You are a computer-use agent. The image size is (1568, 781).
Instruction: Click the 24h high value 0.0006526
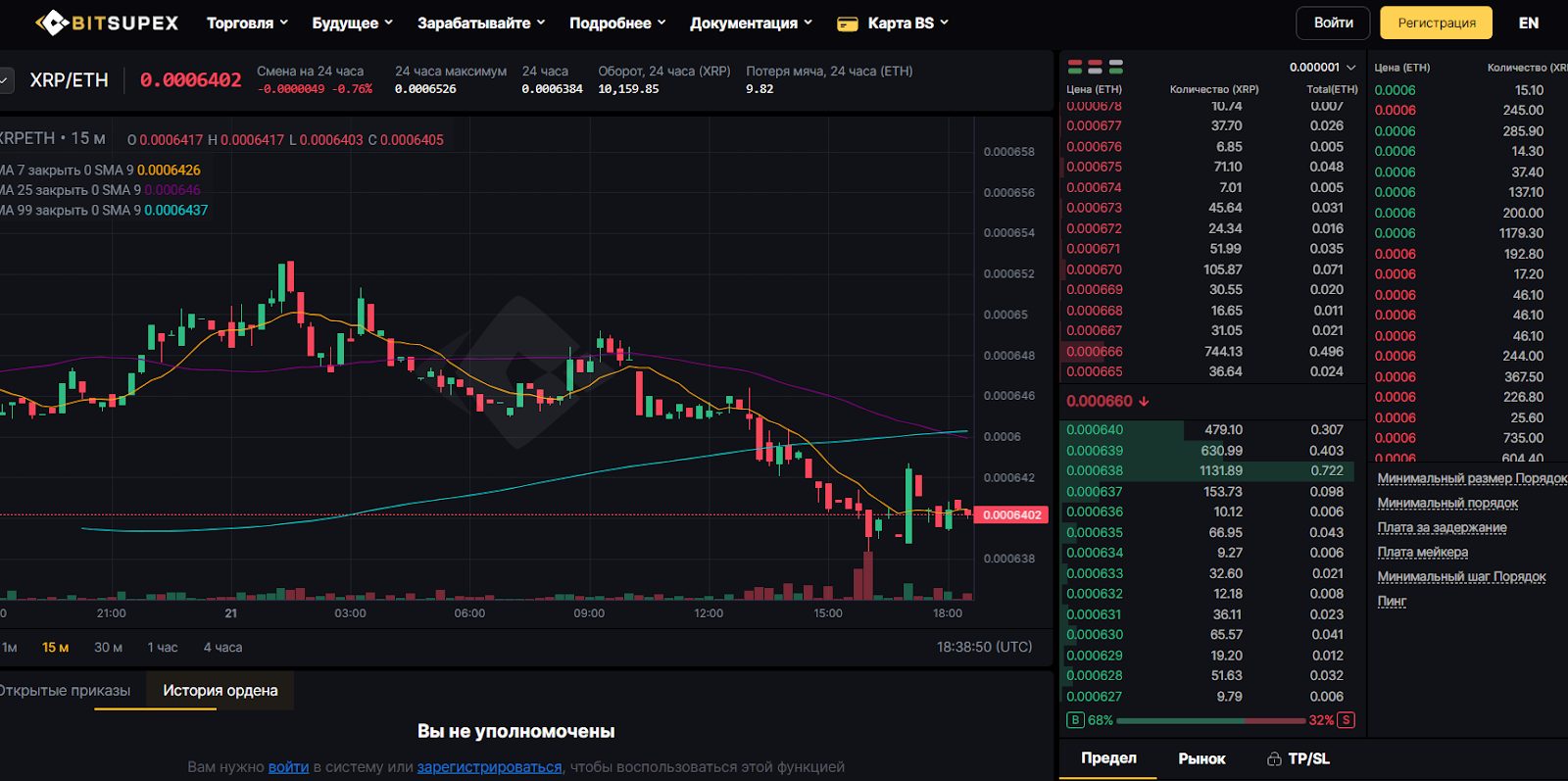coord(425,89)
